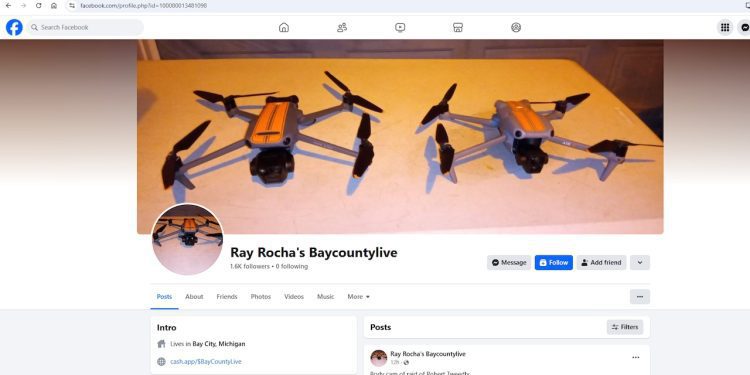
Task: Open the cash.app/$BayCountyLive link
Action: 206,362
